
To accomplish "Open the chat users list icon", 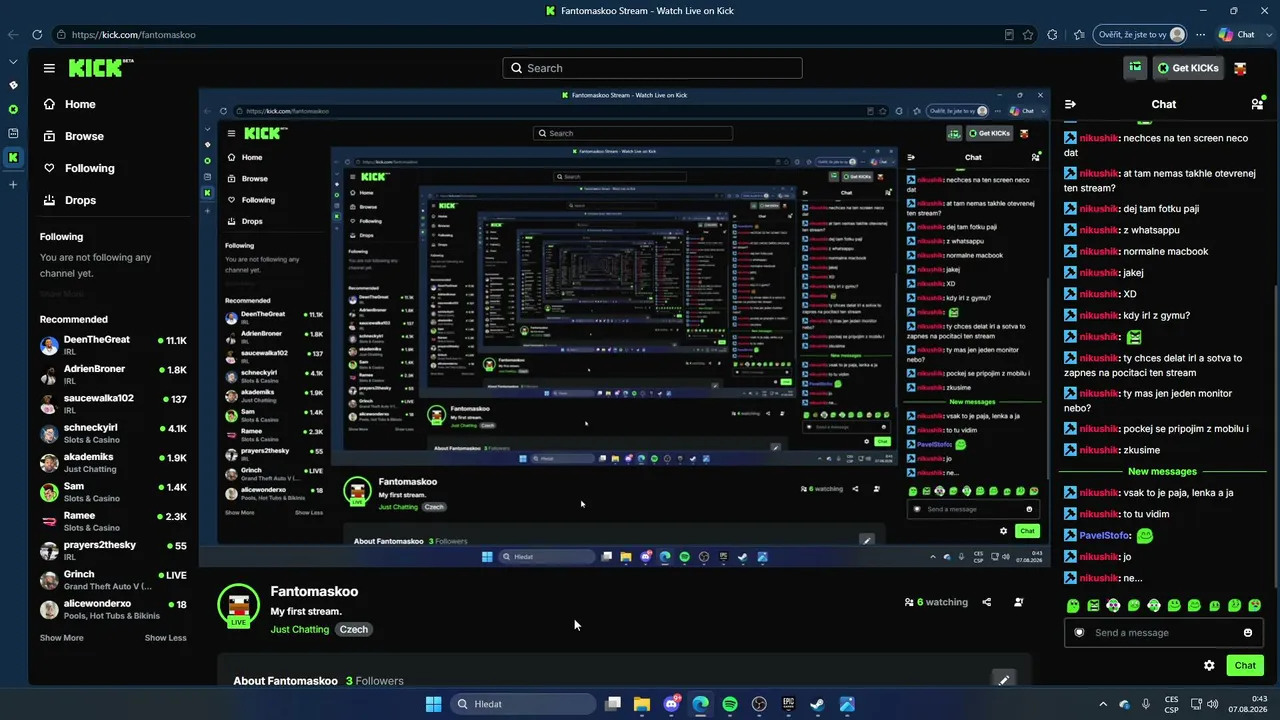I will point(1257,104).
